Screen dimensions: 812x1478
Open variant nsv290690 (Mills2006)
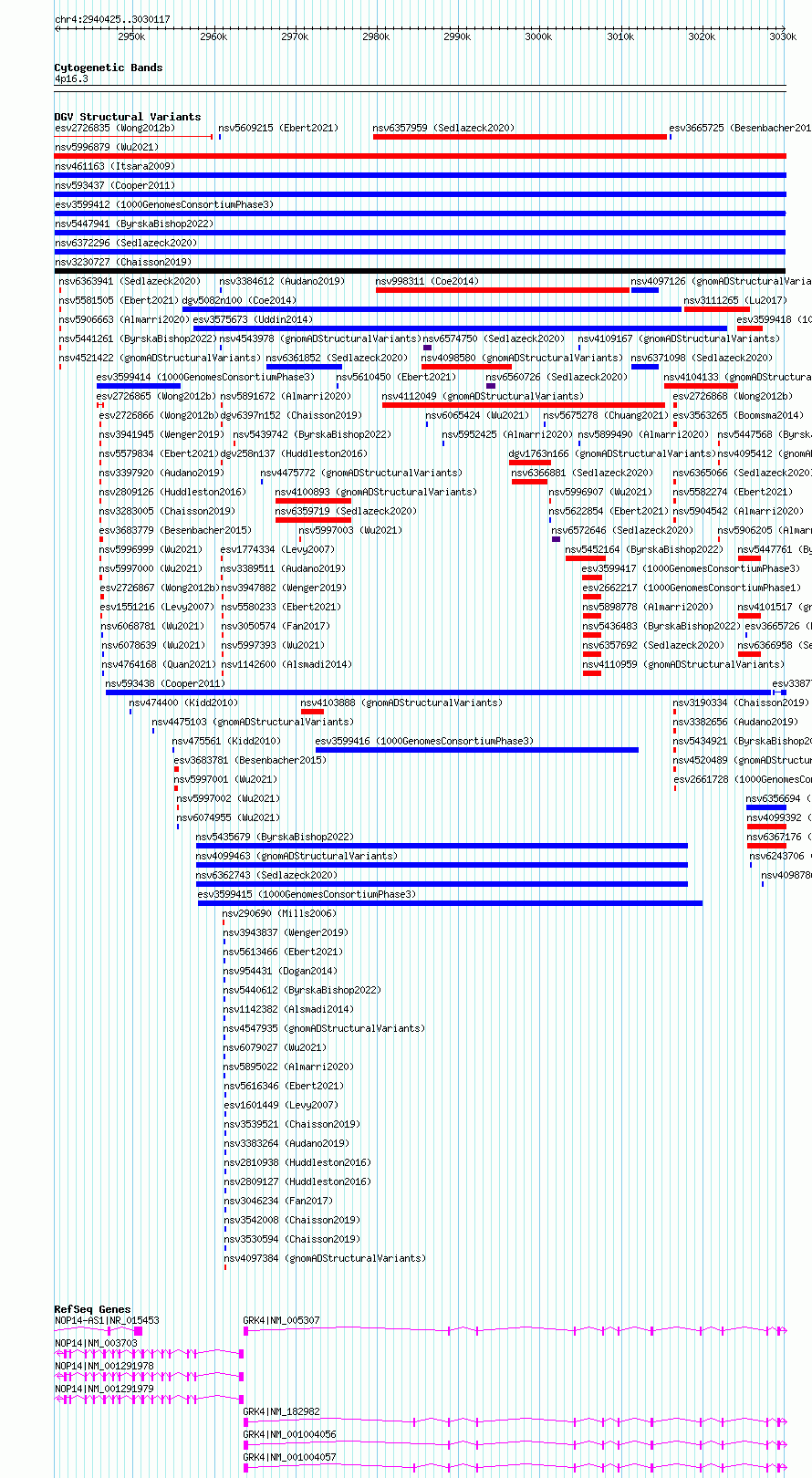coord(279,914)
